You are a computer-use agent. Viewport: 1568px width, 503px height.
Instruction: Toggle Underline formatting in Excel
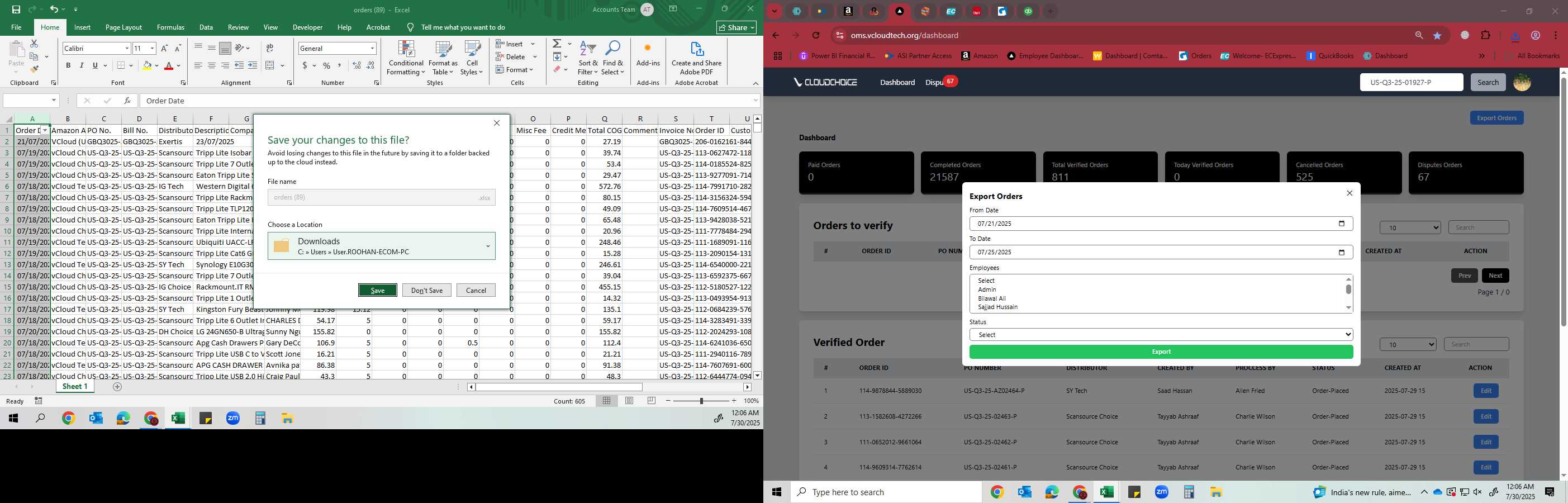tap(95, 65)
